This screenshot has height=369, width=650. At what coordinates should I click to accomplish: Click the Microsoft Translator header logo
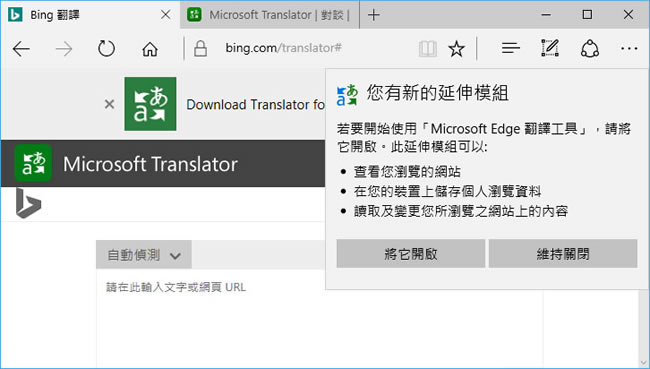tap(33, 163)
